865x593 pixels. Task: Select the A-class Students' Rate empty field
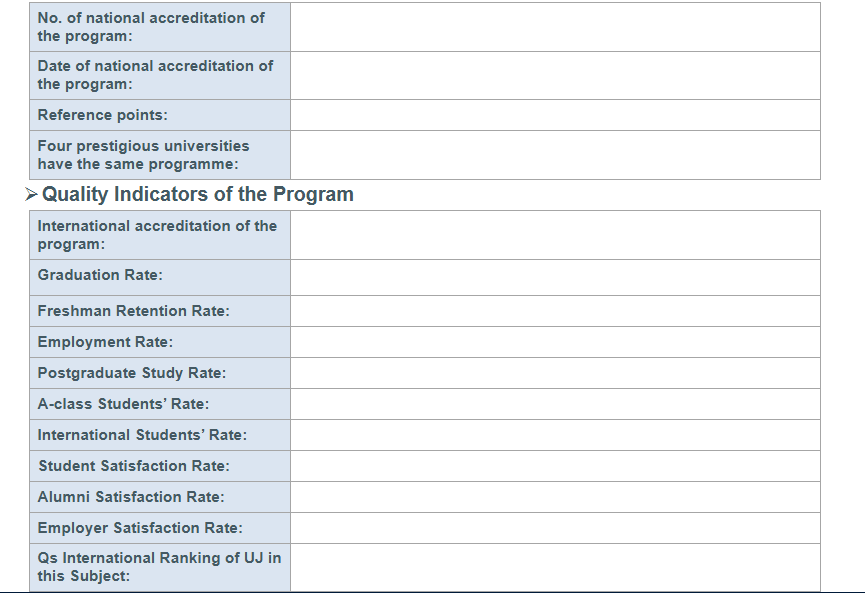[x=555, y=404]
